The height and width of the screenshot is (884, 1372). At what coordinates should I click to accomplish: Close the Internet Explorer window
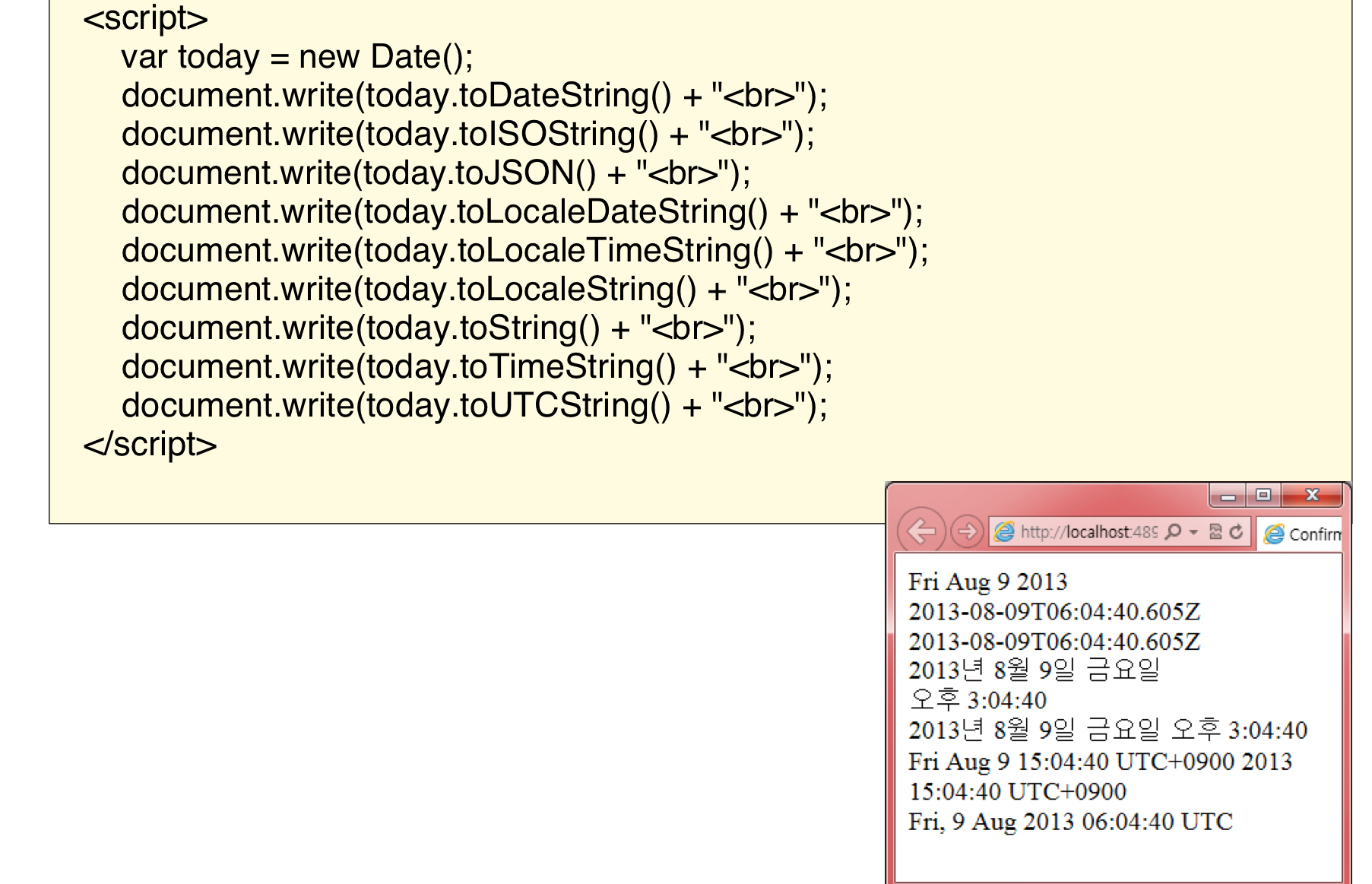coord(1312,496)
